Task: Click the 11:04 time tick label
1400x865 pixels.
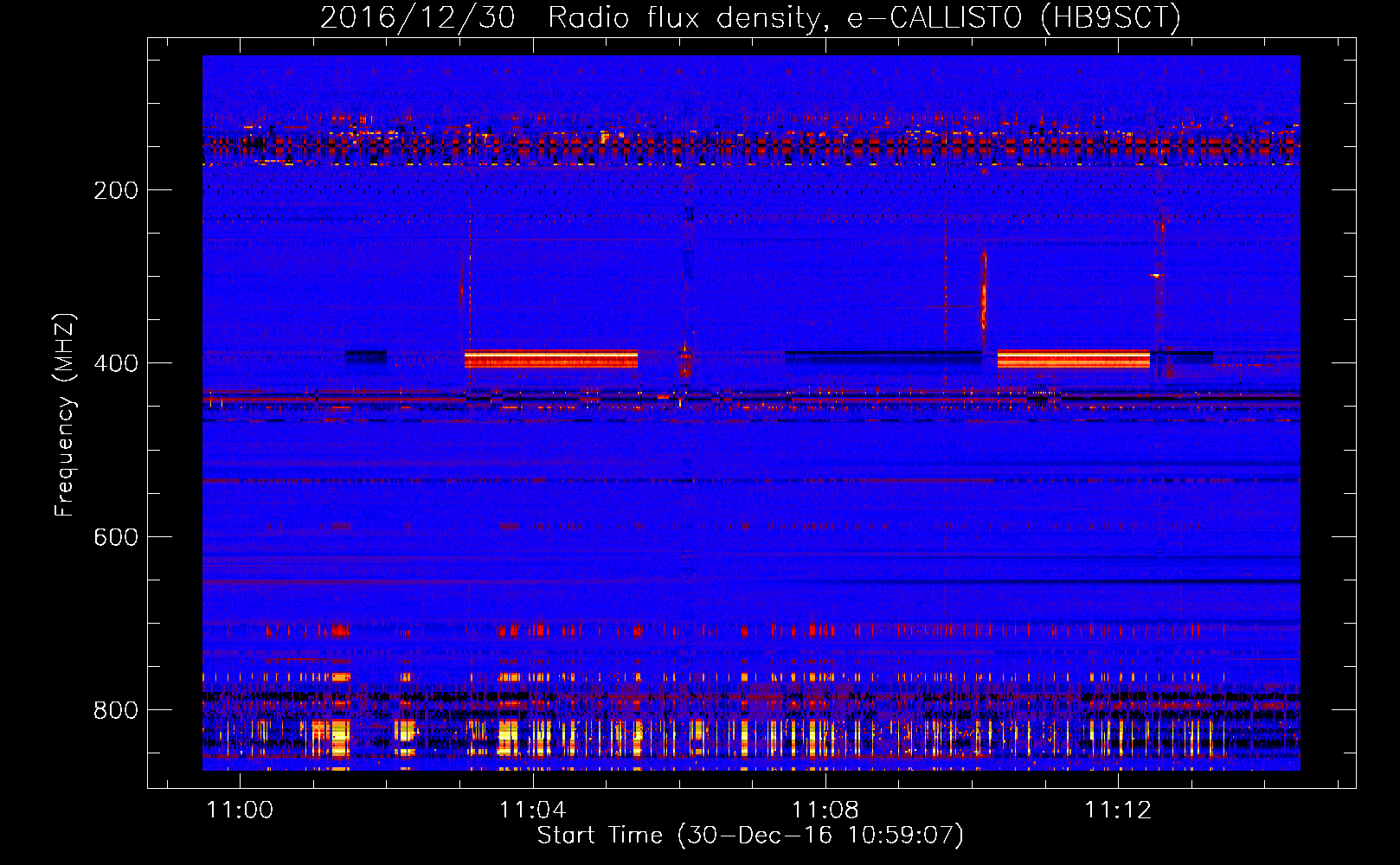Action: [x=532, y=810]
